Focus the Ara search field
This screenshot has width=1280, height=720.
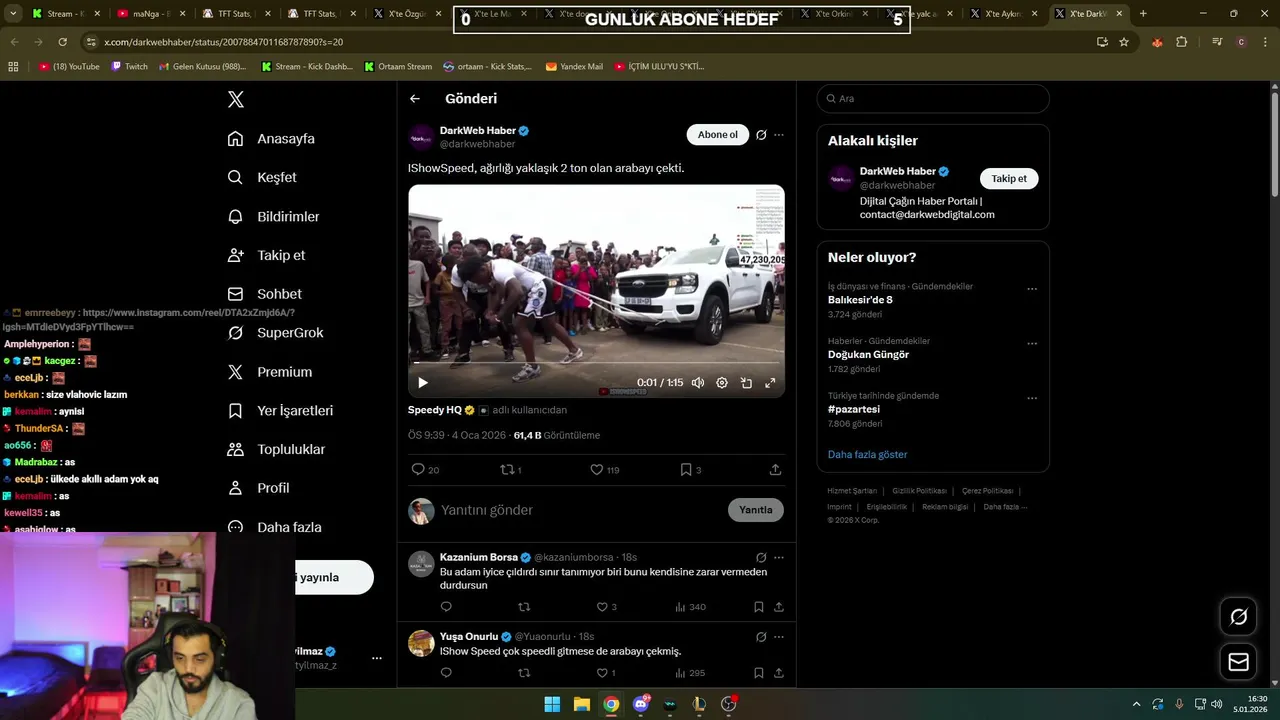tap(933, 99)
